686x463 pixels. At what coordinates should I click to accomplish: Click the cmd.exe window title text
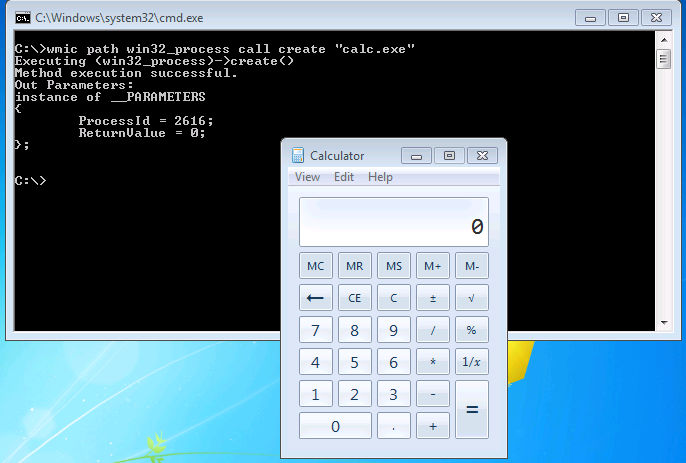point(119,18)
